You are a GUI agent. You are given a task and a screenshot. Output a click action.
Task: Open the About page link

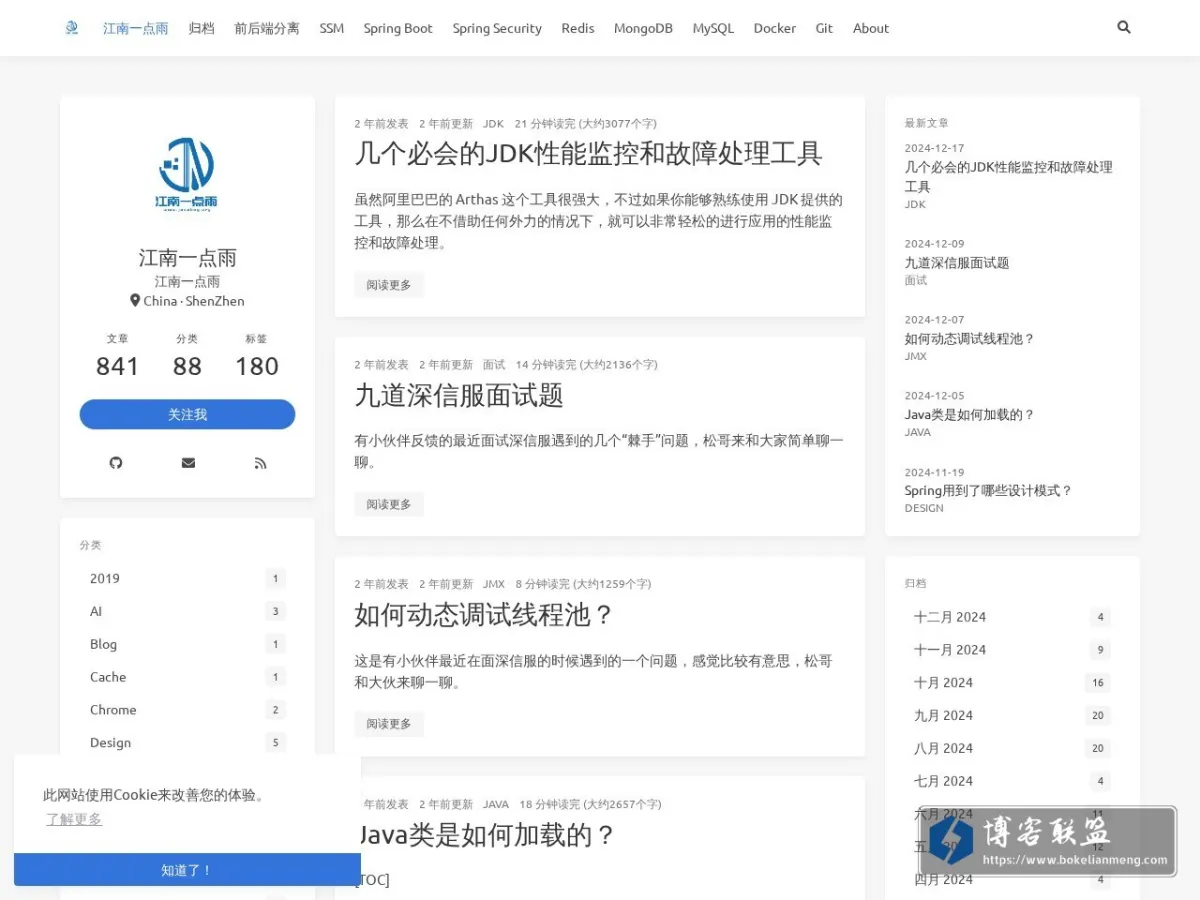pyautogui.click(x=871, y=28)
